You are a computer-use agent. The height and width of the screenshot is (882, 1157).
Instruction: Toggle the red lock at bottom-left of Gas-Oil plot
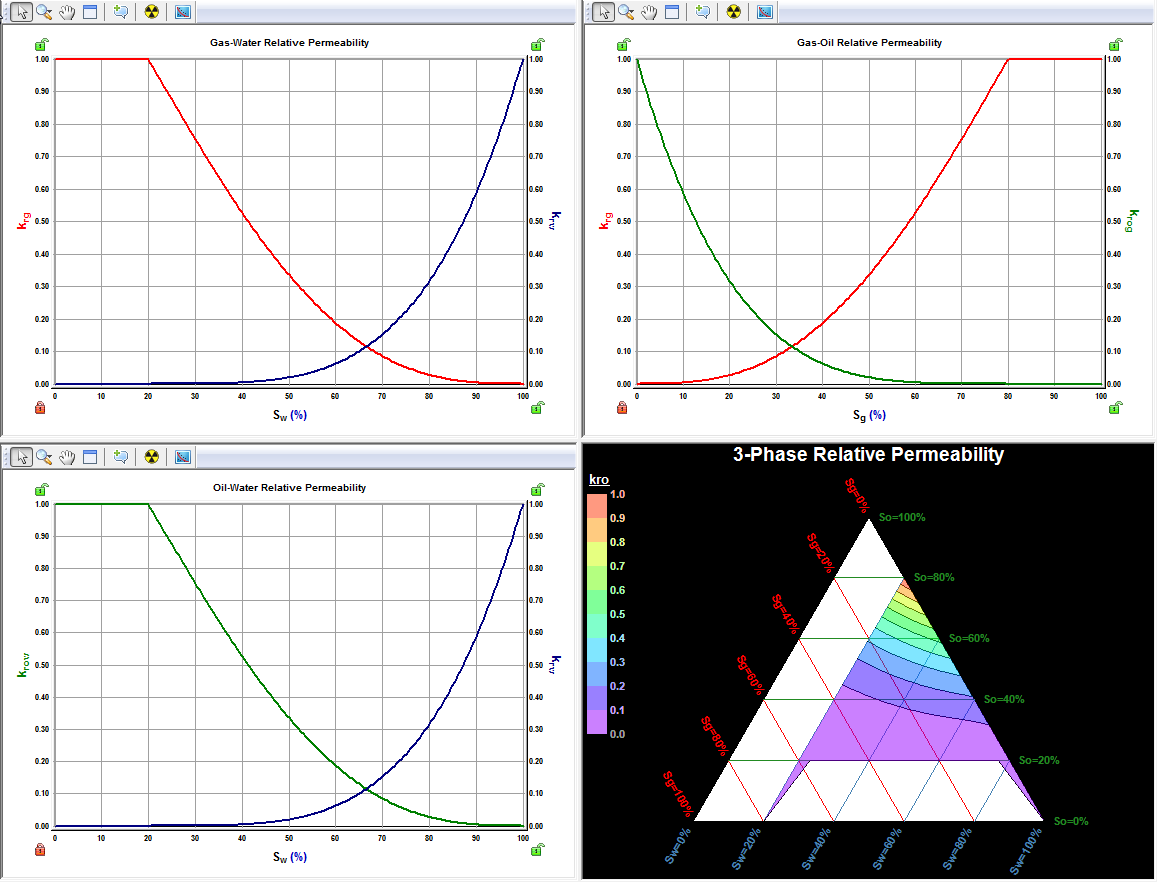coord(622,407)
